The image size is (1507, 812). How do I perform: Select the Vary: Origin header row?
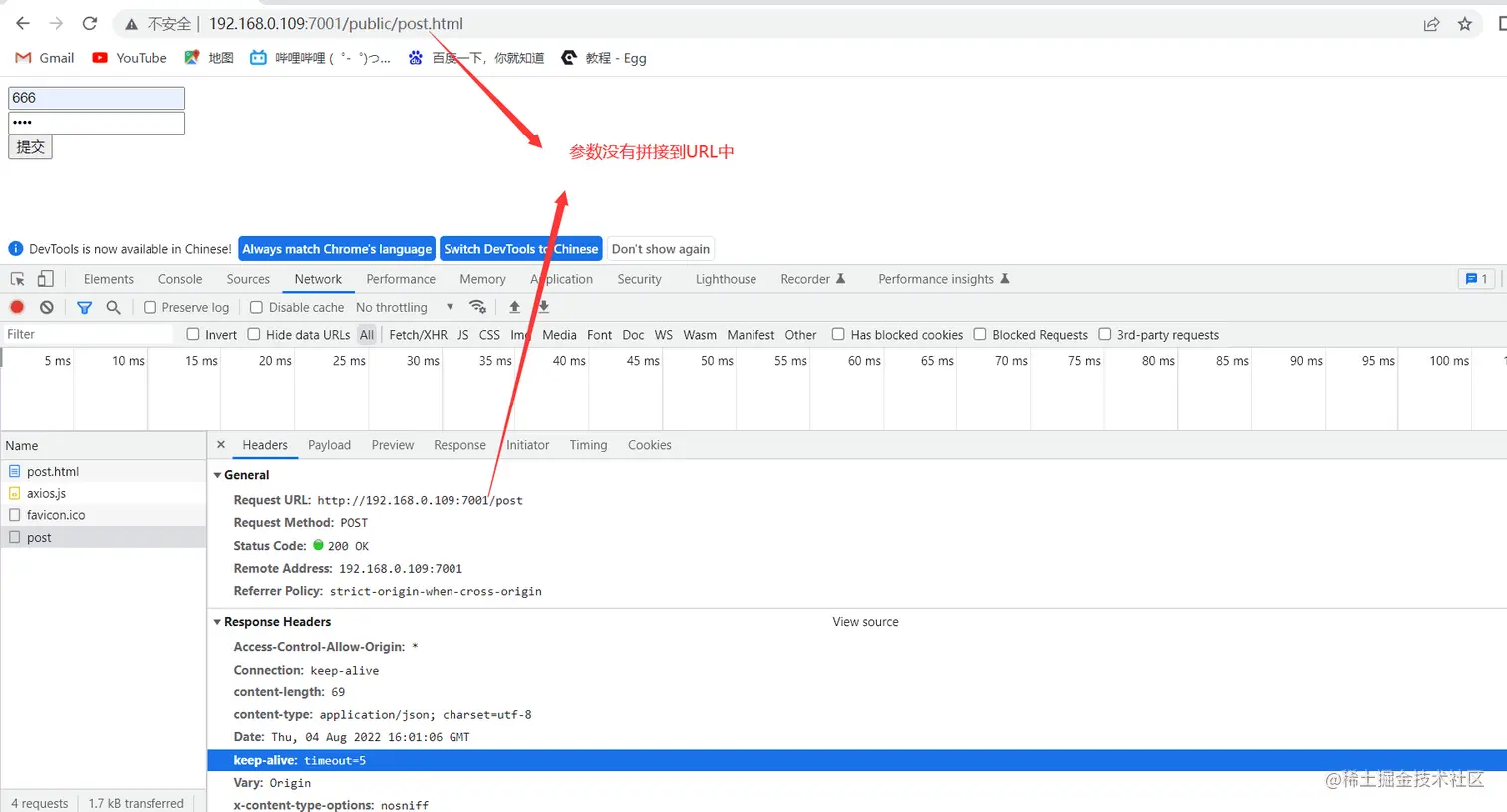(857, 783)
